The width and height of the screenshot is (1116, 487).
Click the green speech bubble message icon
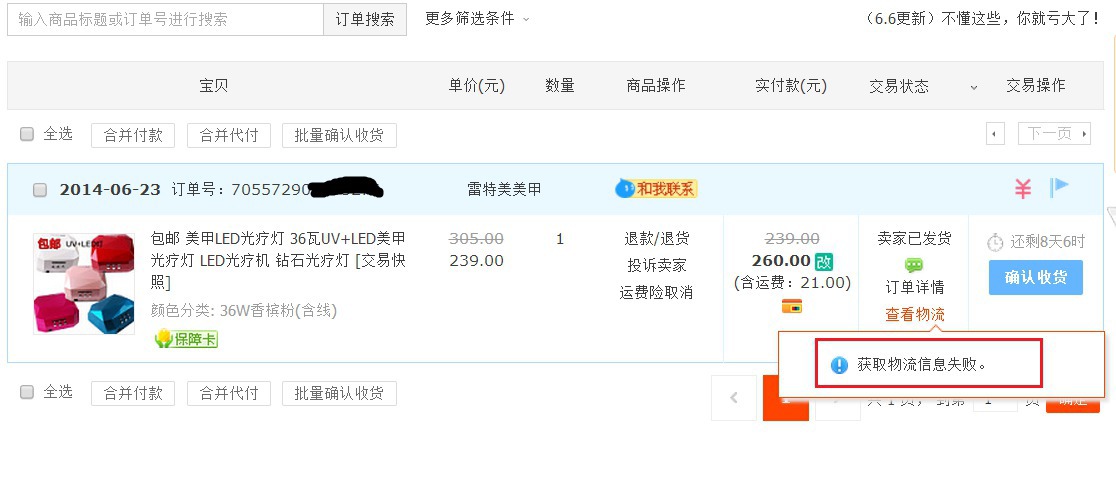point(914,265)
